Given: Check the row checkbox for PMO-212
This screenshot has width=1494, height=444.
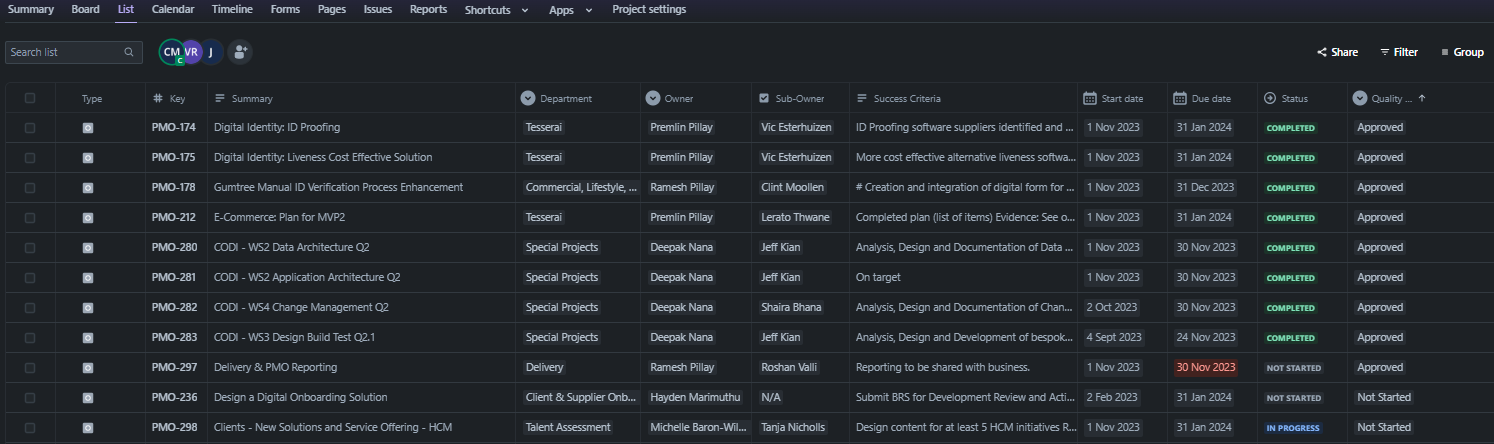Looking at the screenshot, I should [x=30, y=218].
